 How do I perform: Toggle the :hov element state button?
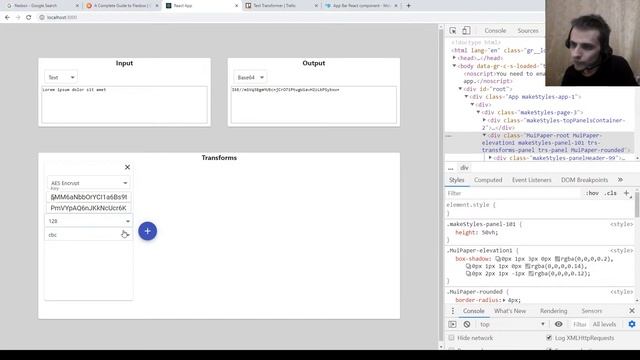coord(592,193)
